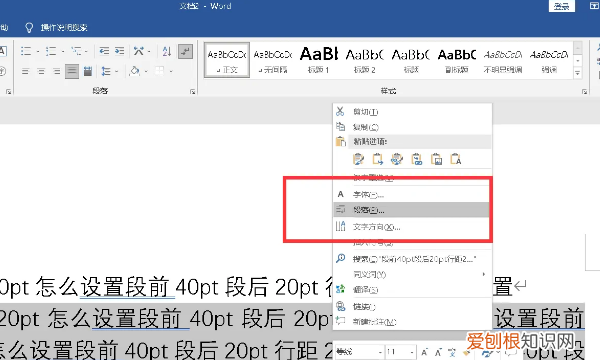The height and width of the screenshot is (360, 600).
Task: Click the 登录 sign-in button
Action: pos(562,6)
